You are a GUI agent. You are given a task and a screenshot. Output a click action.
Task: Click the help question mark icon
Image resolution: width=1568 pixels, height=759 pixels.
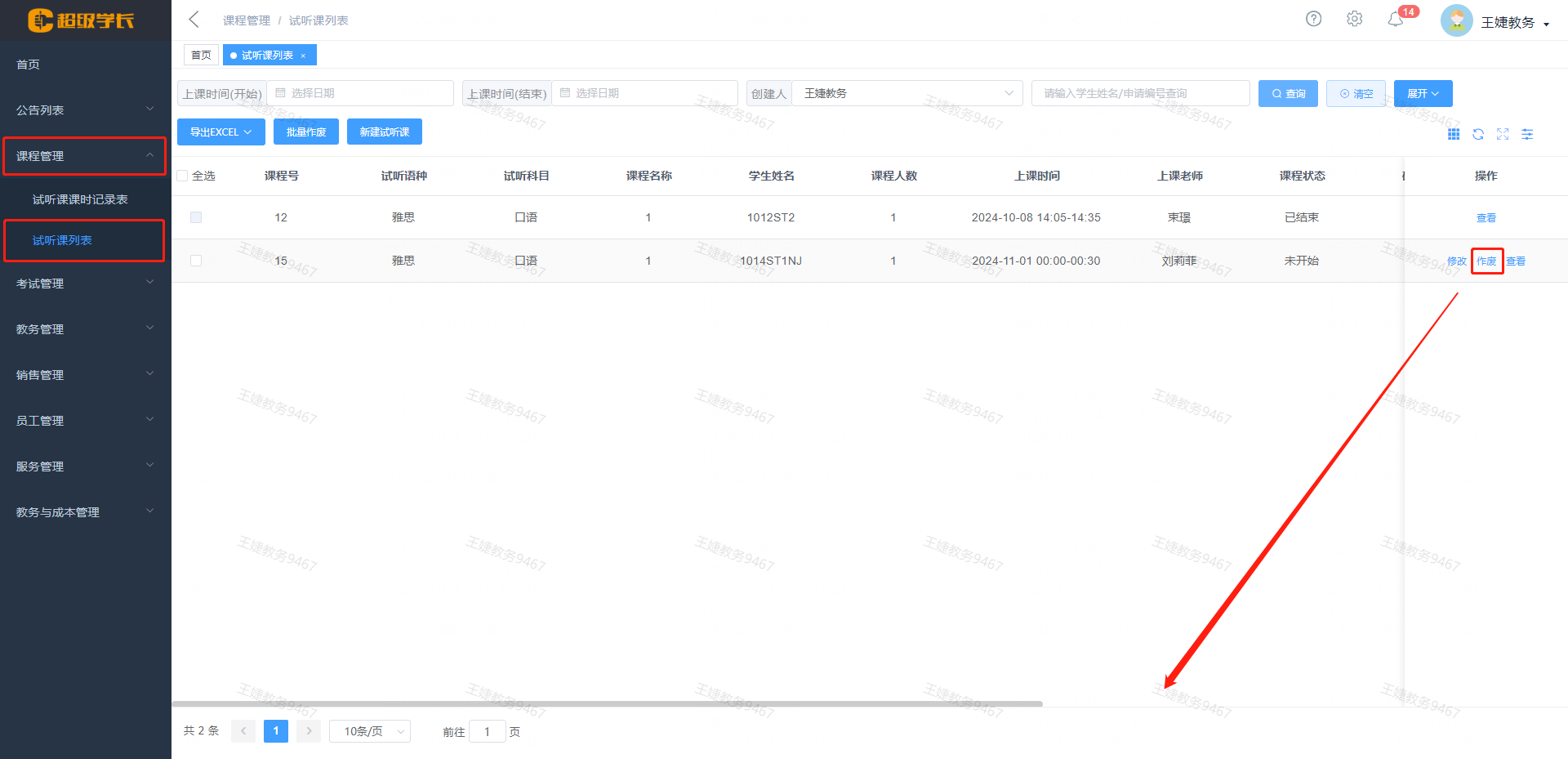coord(1313,19)
